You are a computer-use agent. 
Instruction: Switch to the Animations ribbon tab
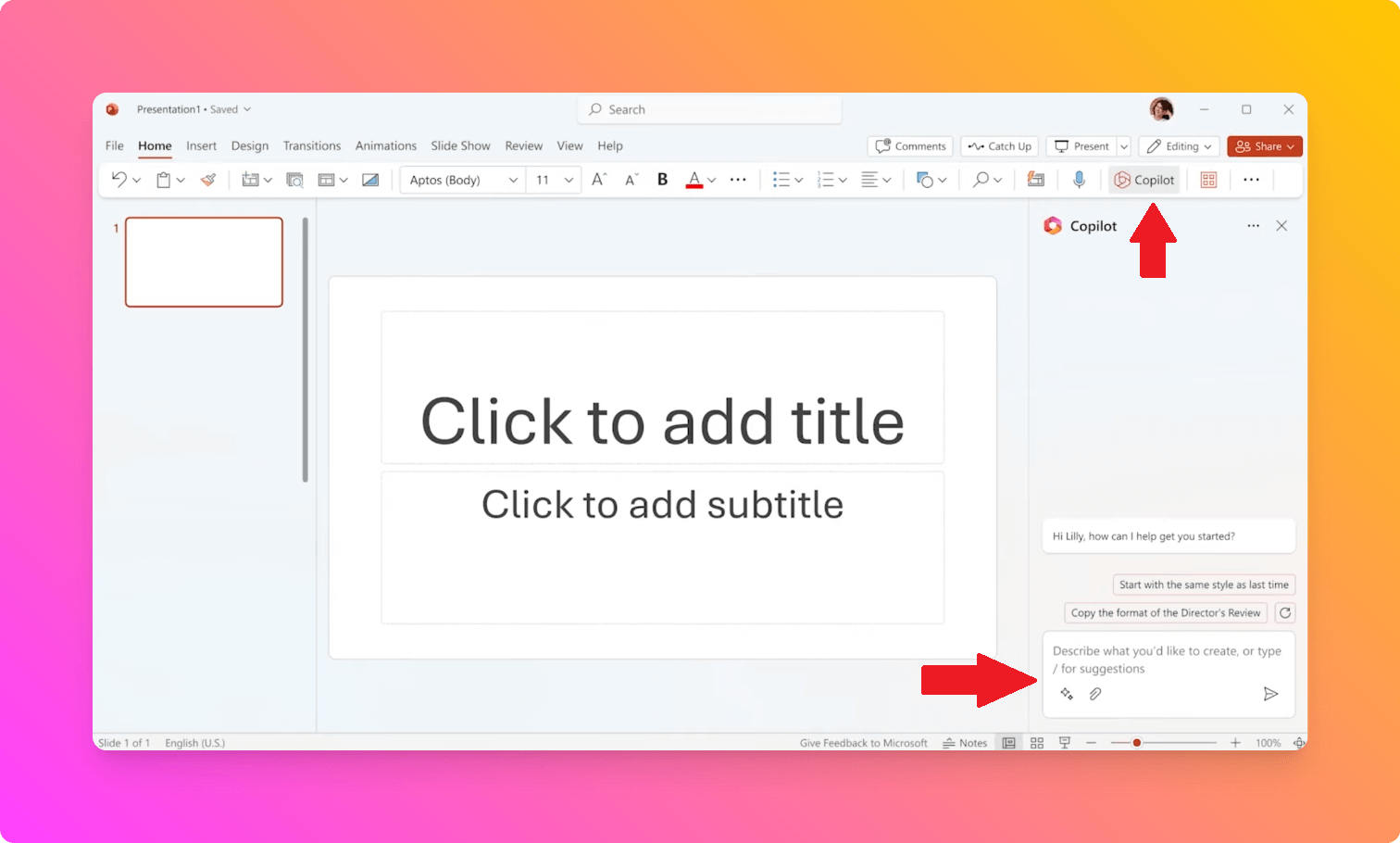coord(386,145)
